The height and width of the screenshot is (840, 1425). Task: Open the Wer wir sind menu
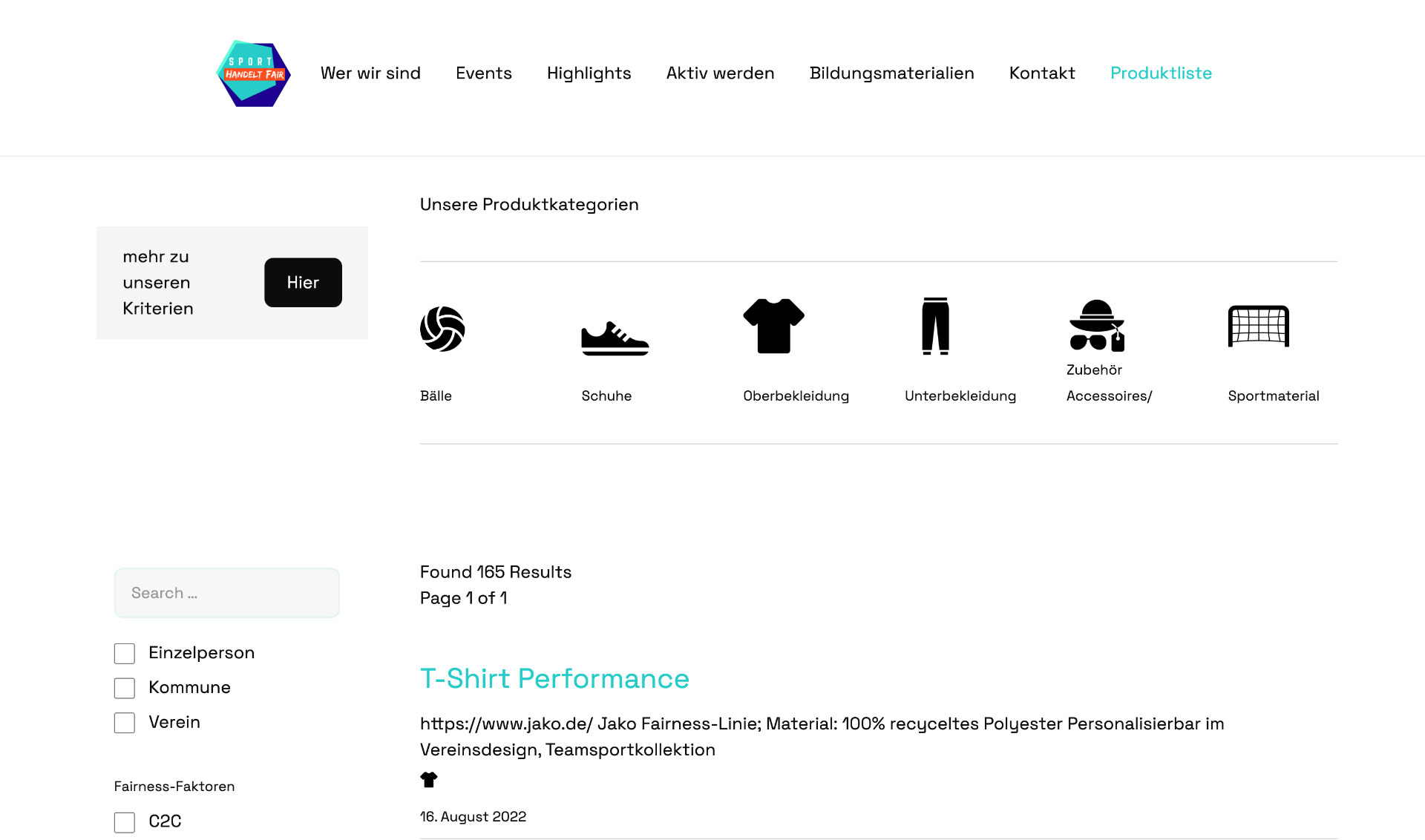370,73
